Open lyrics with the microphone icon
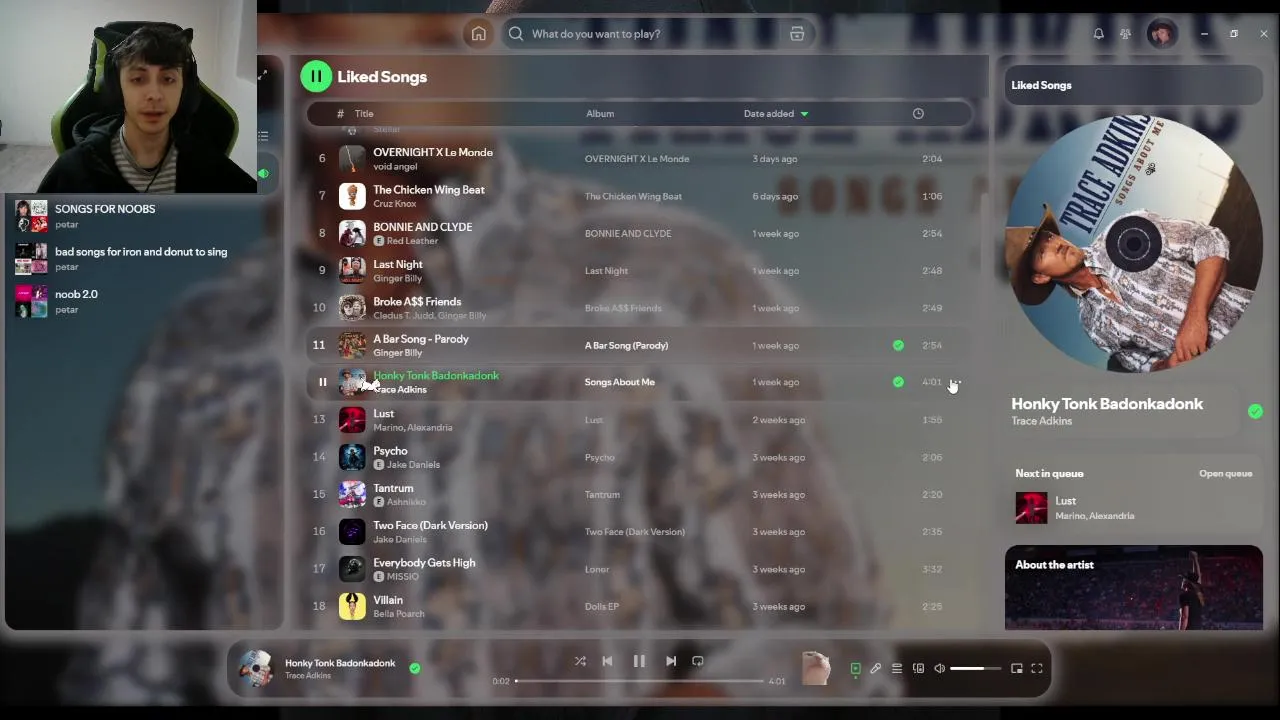Viewport: 1280px width, 720px height. click(876, 669)
